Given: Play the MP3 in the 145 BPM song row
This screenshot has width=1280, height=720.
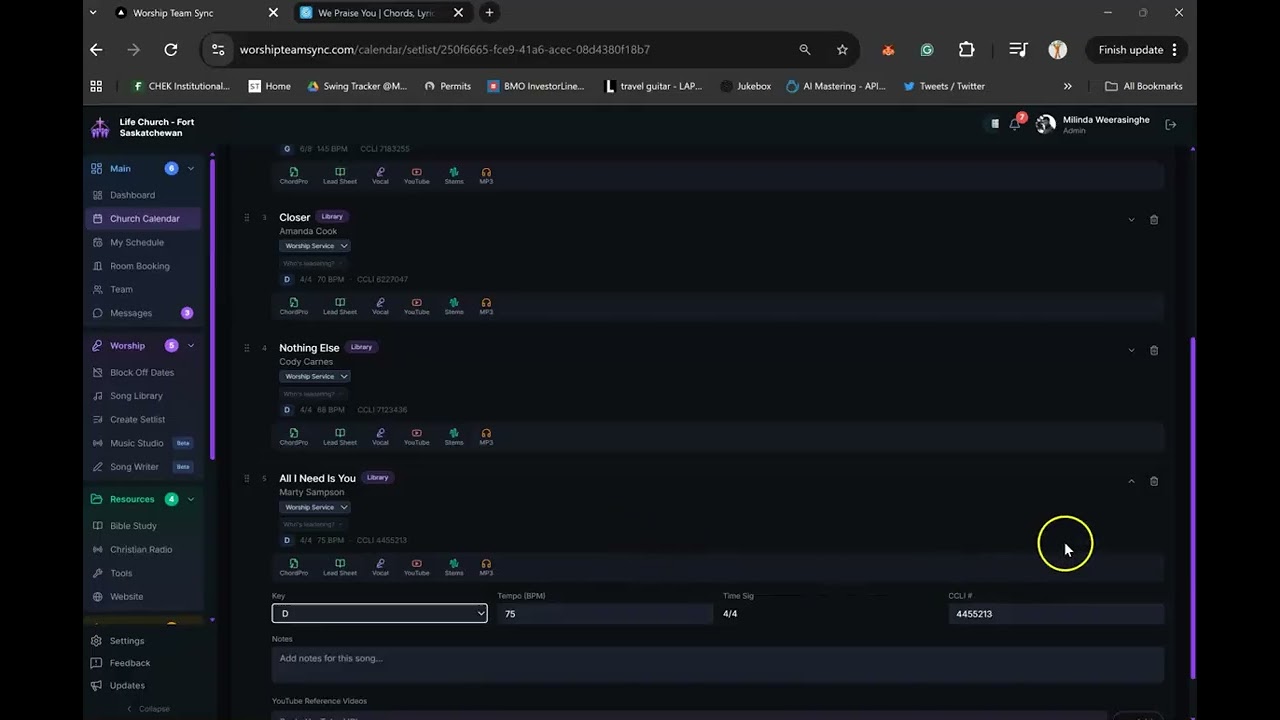Looking at the screenshot, I should point(486,176).
